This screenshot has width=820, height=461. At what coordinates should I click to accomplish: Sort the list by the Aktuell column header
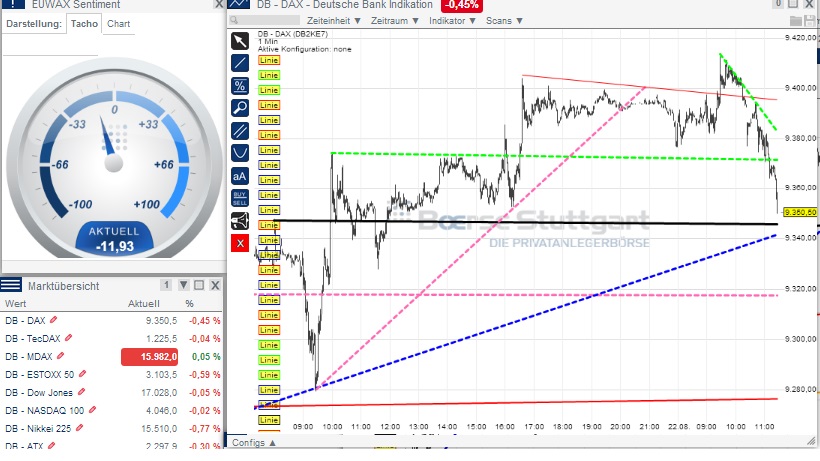pos(144,304)
